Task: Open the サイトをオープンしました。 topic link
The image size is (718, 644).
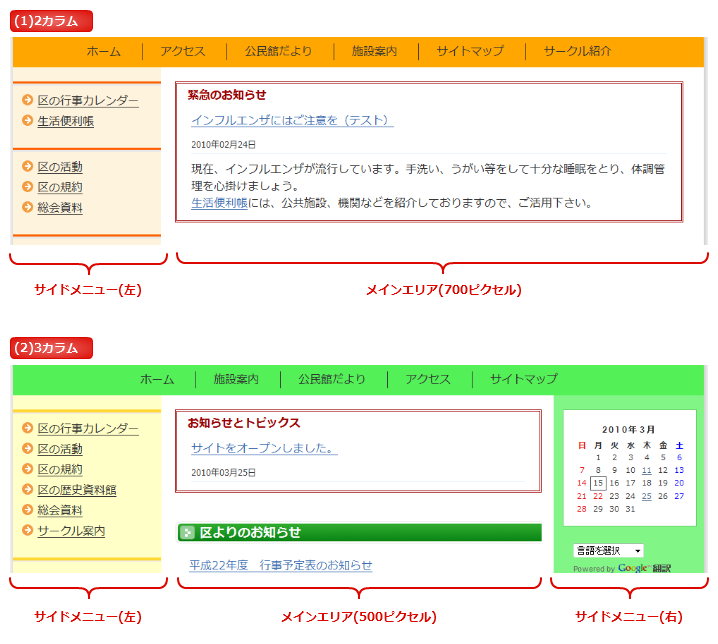Action: click(264, 448)
